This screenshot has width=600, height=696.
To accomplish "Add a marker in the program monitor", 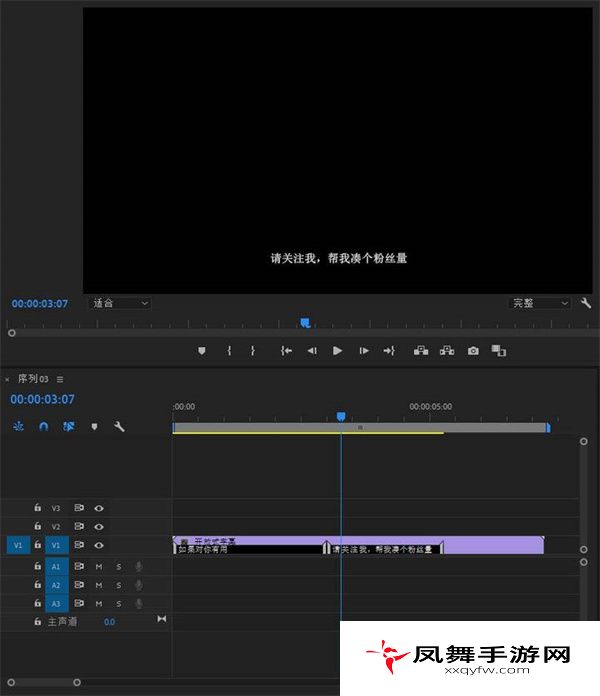I will [x=201, y=351].
